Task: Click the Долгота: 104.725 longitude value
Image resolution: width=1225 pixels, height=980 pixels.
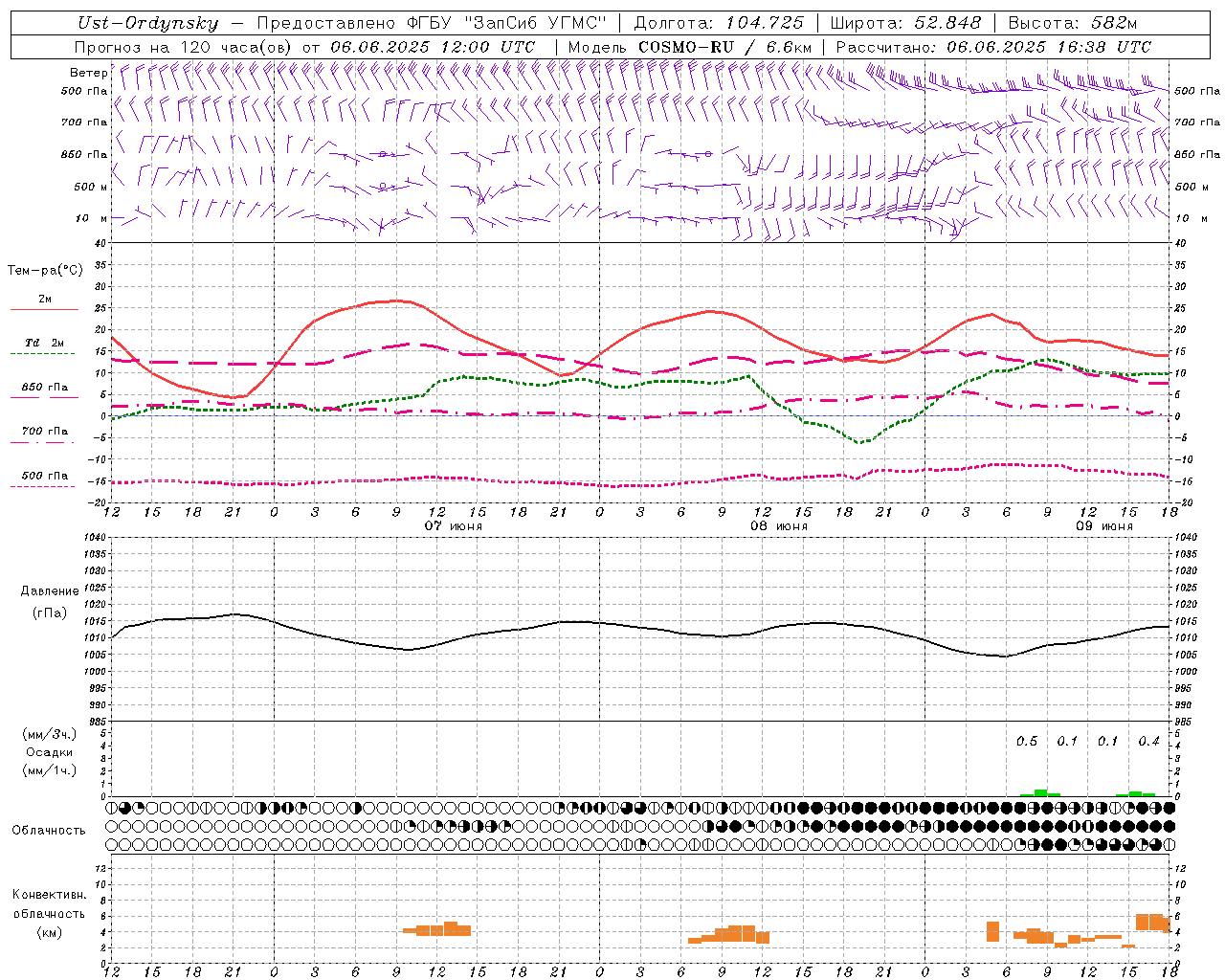Action: [719, 23]
